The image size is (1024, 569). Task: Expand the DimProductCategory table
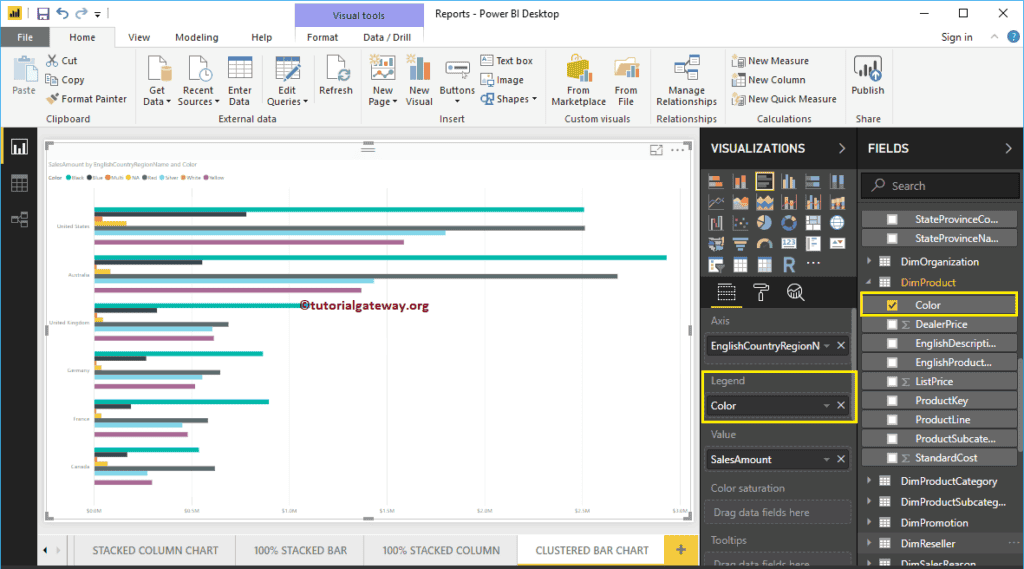click(x=869, y=481)
